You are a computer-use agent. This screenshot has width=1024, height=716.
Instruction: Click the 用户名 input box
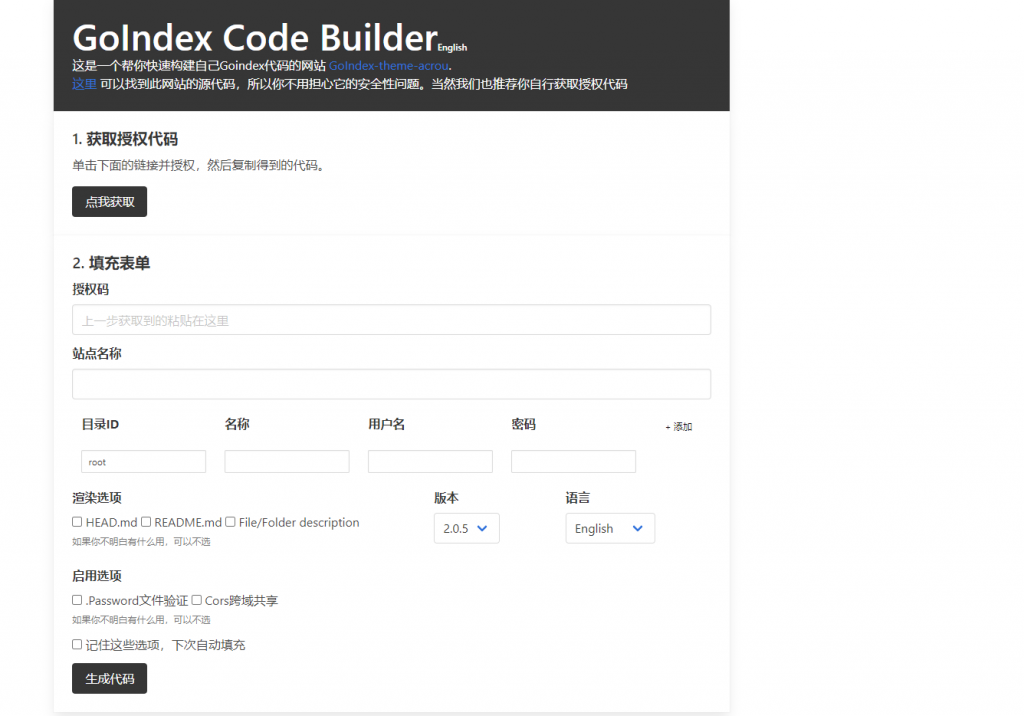pos(430,461)
